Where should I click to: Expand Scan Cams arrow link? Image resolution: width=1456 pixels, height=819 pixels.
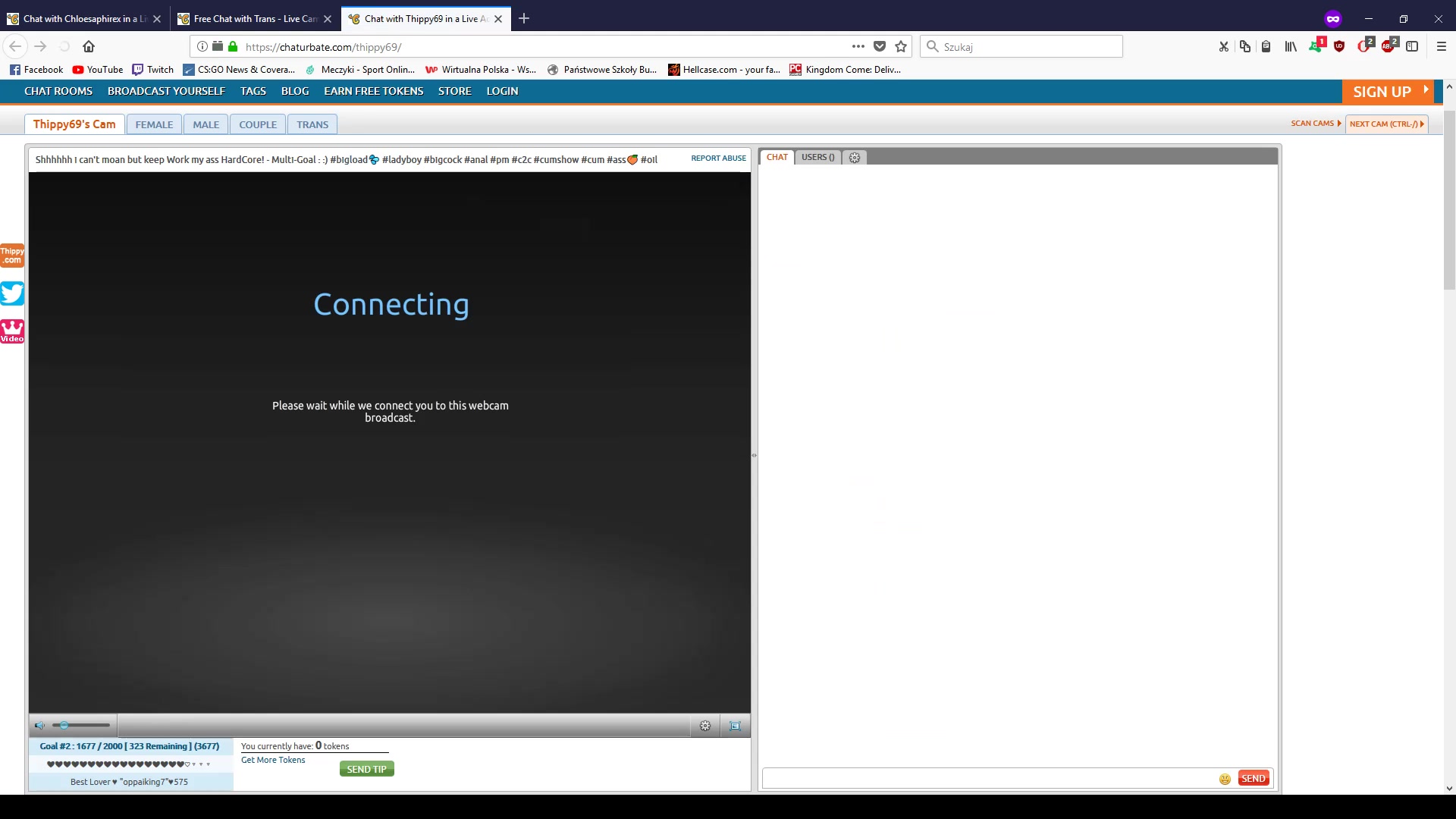click(1316, 124)
